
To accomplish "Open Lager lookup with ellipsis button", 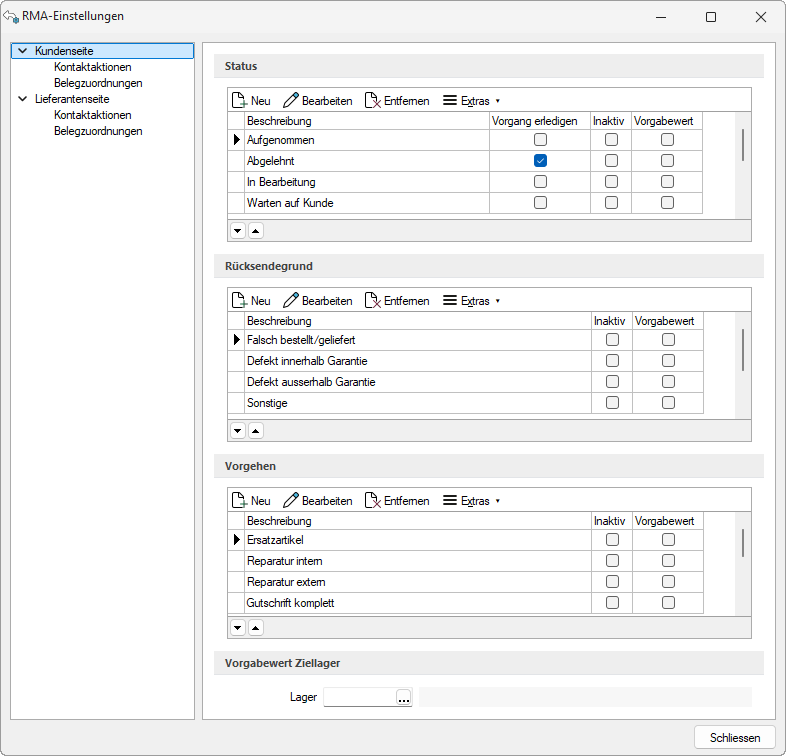I will (404, 697).
